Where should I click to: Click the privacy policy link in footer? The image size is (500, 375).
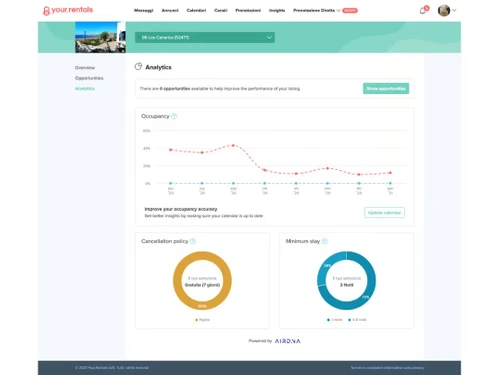pyautogui.click(x=405, y=368)
